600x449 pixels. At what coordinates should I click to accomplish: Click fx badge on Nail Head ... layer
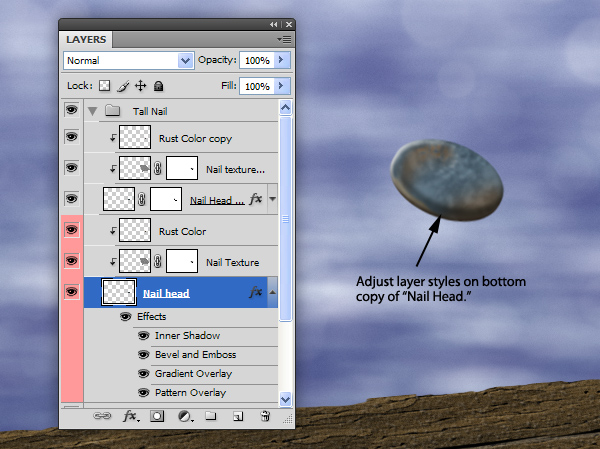click(256, 199)
